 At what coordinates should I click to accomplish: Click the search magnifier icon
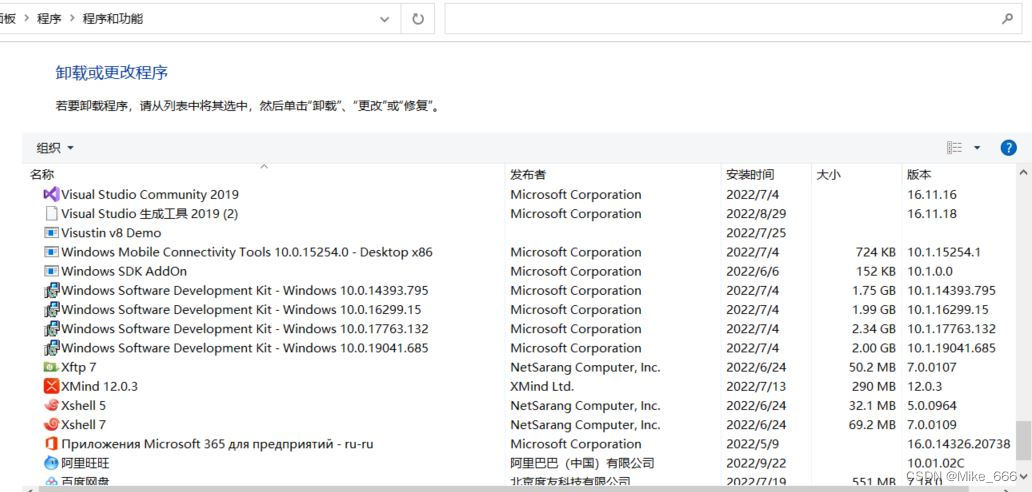point(1007,19)
